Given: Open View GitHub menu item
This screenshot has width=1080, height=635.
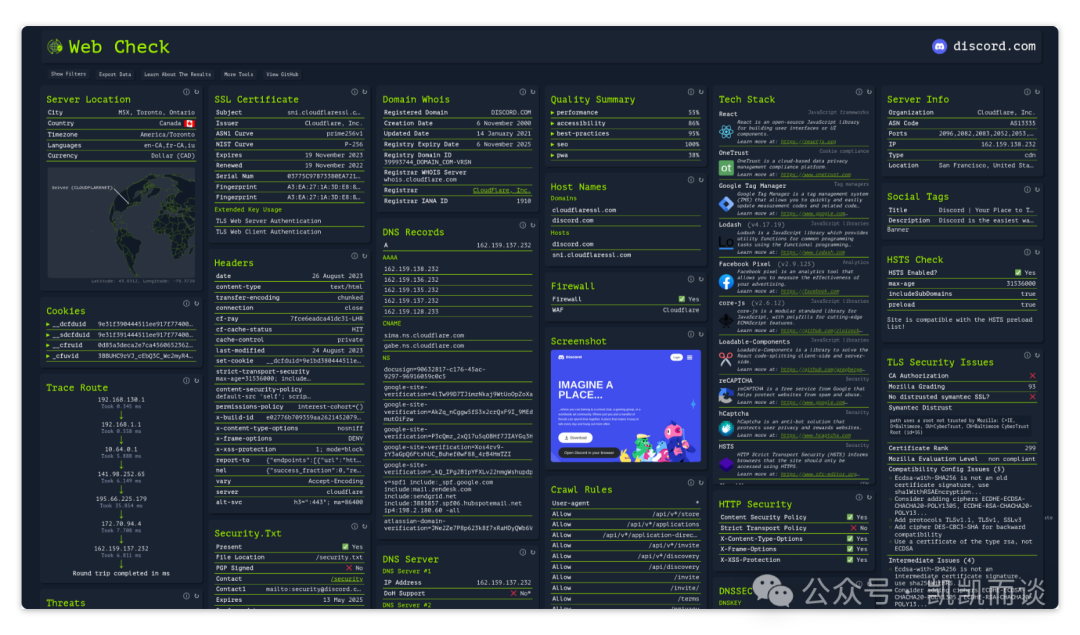Looking at the screenshot, I should click(282, 74).
